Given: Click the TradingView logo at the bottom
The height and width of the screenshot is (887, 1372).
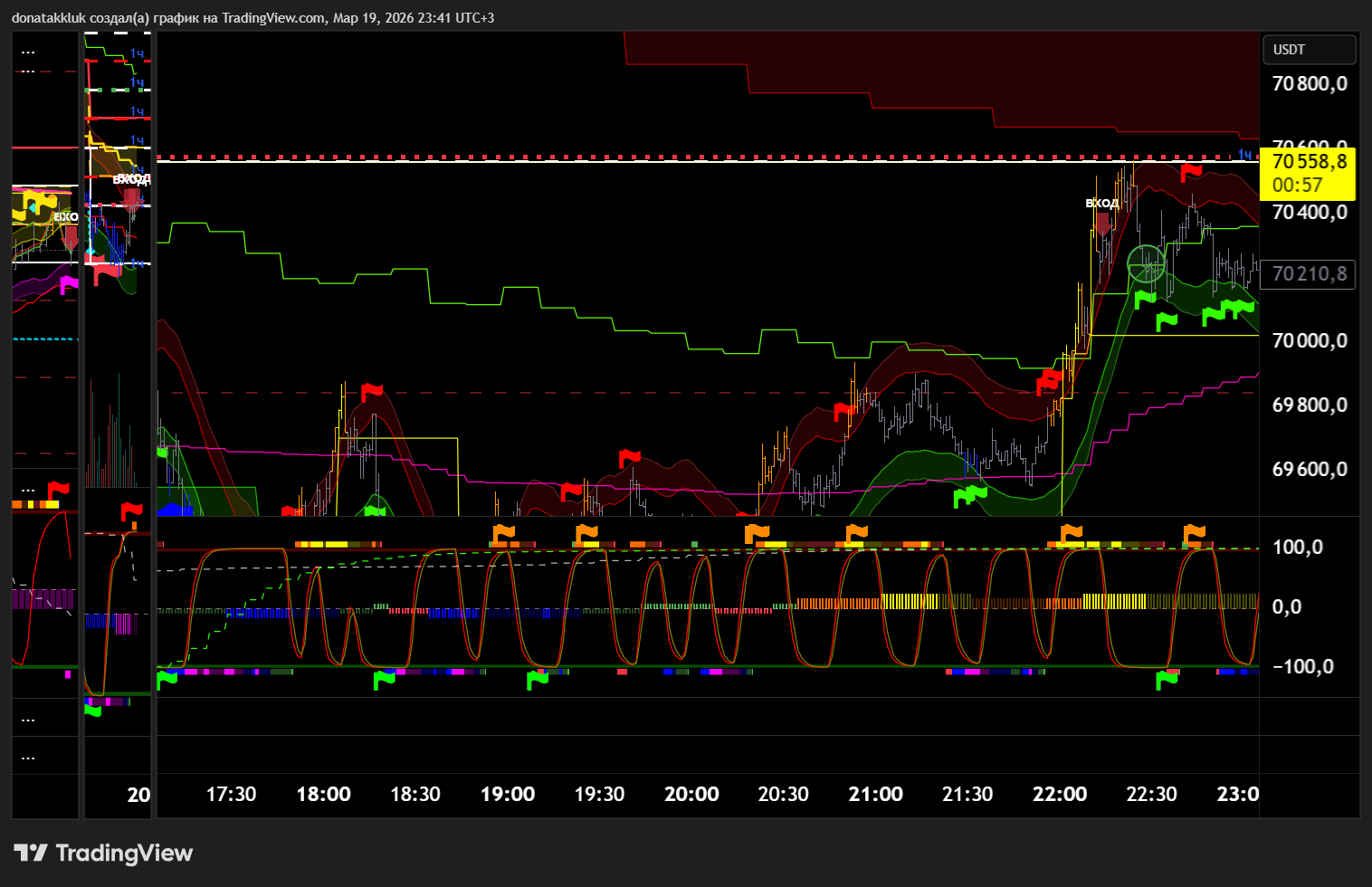Looking at the screenshot, I should coord(103,853).
